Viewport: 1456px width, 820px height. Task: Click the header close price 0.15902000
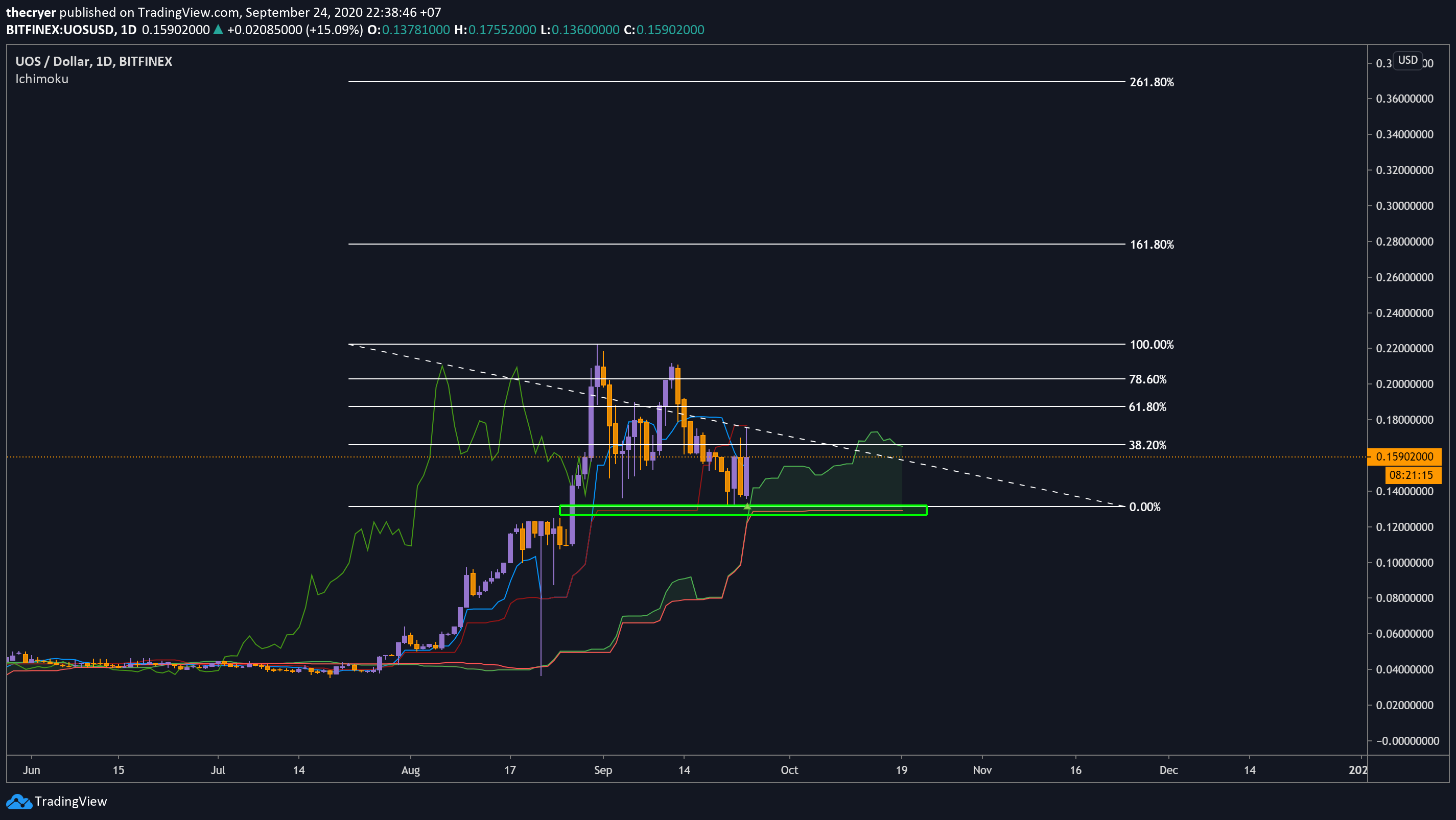pyautogui.click(x=670, y=30)
